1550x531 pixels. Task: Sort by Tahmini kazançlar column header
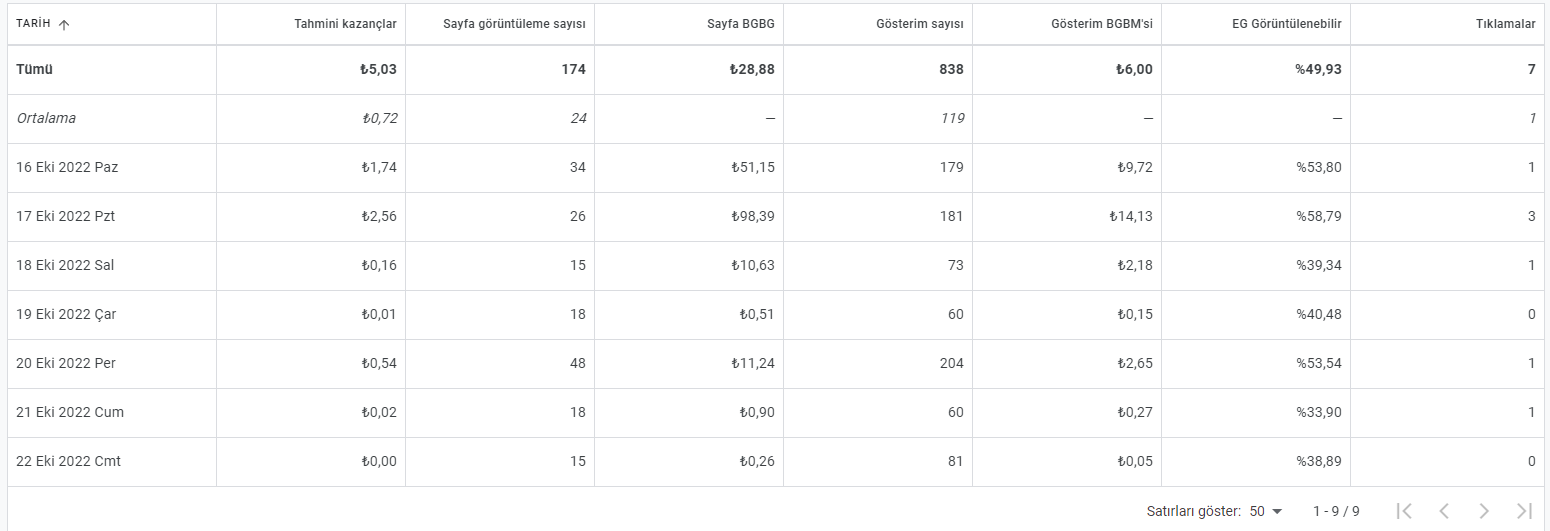345,24
